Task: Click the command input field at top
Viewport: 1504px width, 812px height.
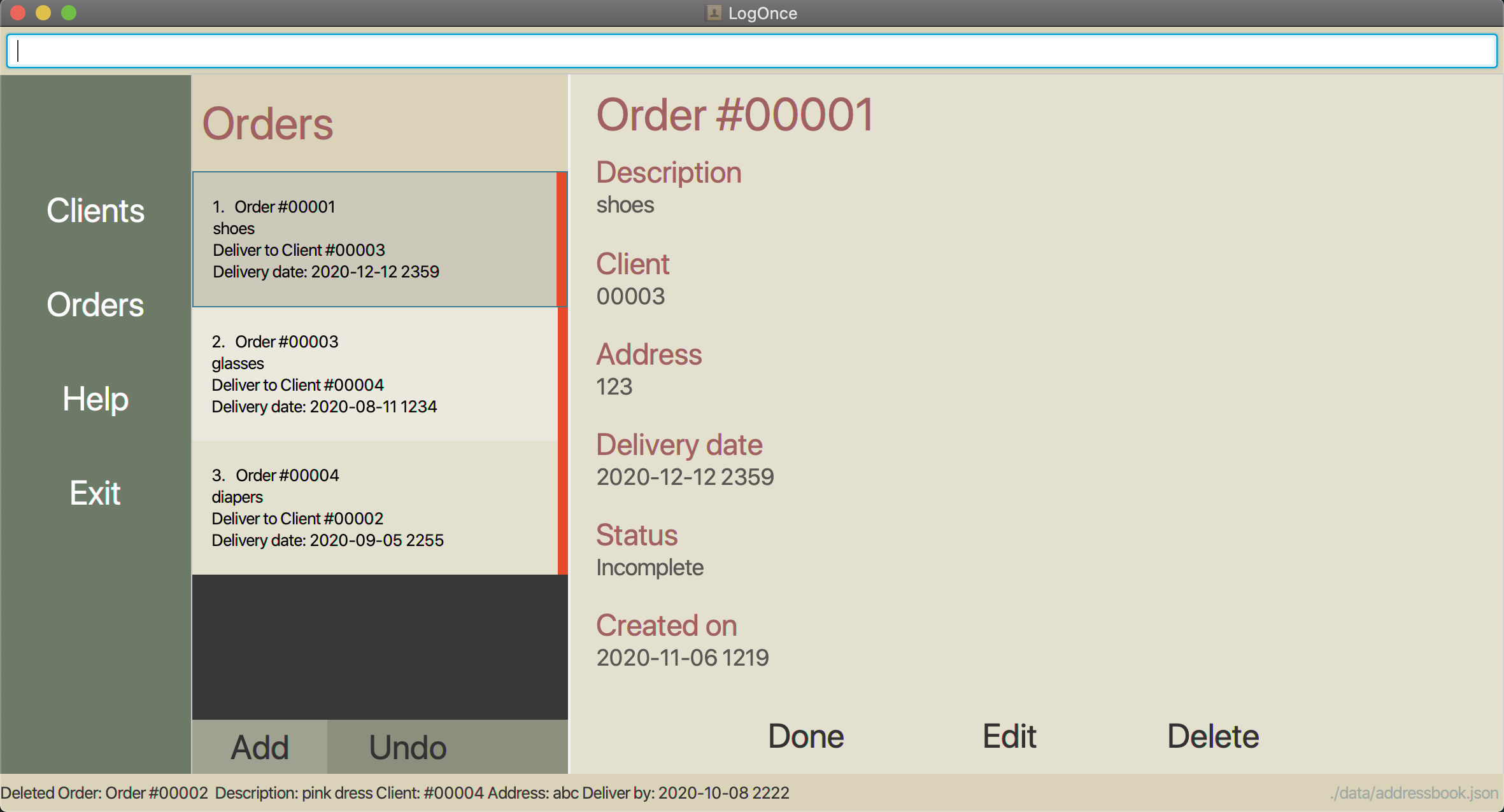Action: [751, 51]
